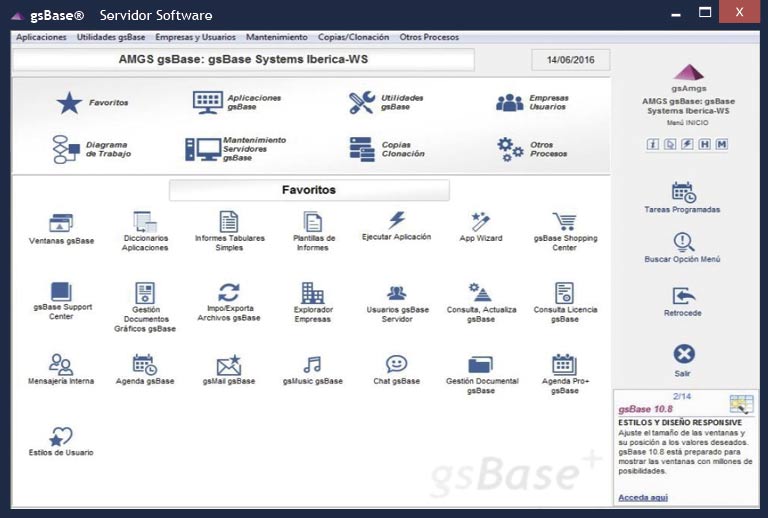Open the Copias/Clonación menu
The height and width of the screenshot is (518, 768).
tap(353, 37)
